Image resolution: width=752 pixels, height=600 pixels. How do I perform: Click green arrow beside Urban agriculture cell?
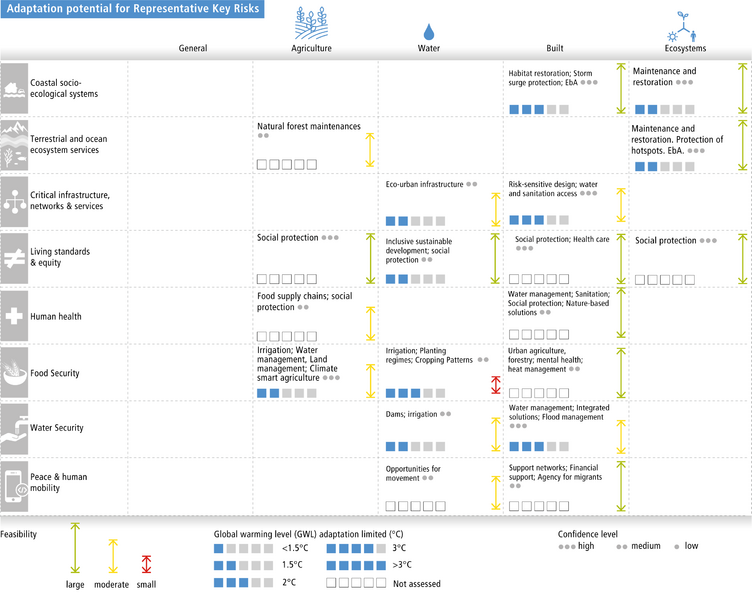[621, 373]
